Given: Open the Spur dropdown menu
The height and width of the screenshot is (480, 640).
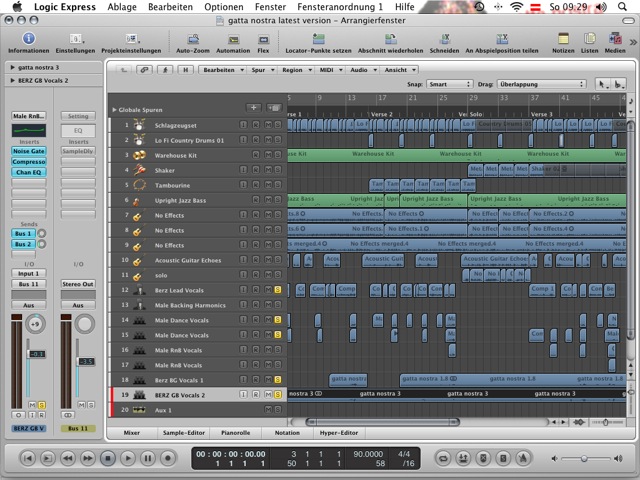Looking at the screenshot, I should [261, 70].
